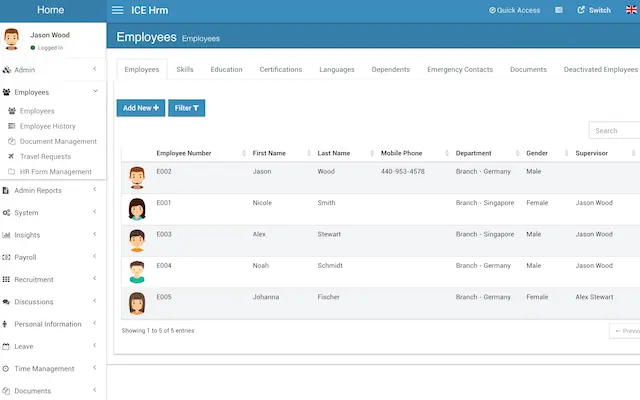The image size is (640, 400).
Task: Toggle the hamburger sidebar menu icon
Action: click(x=118, y=10)
